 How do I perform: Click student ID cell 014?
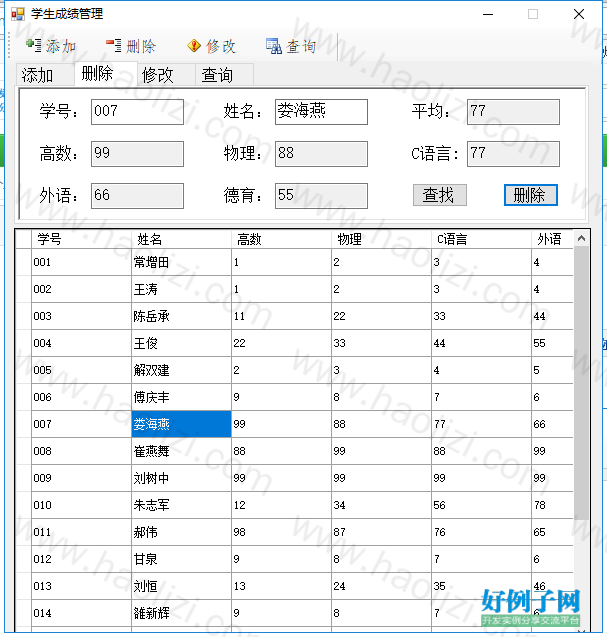81,613
